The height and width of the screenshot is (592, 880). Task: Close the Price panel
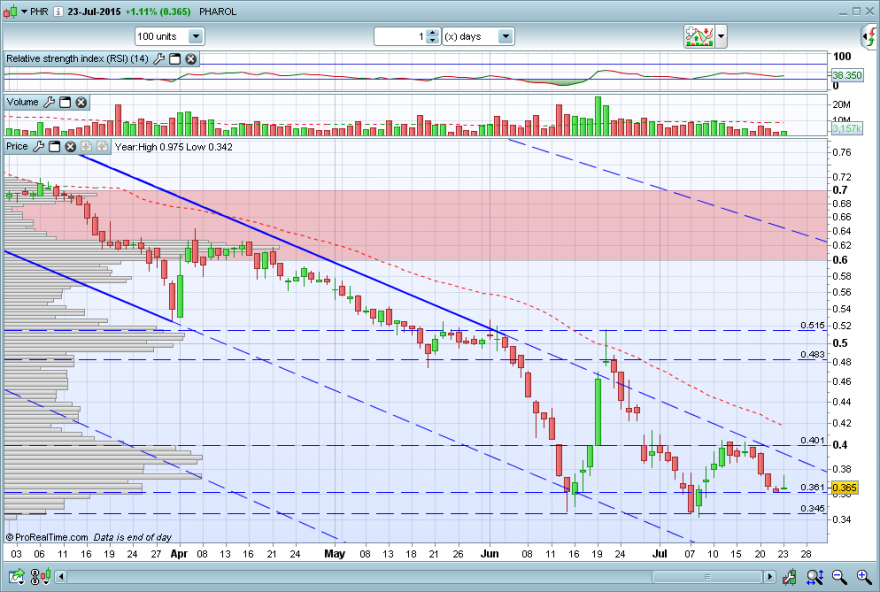pos(70,146)
